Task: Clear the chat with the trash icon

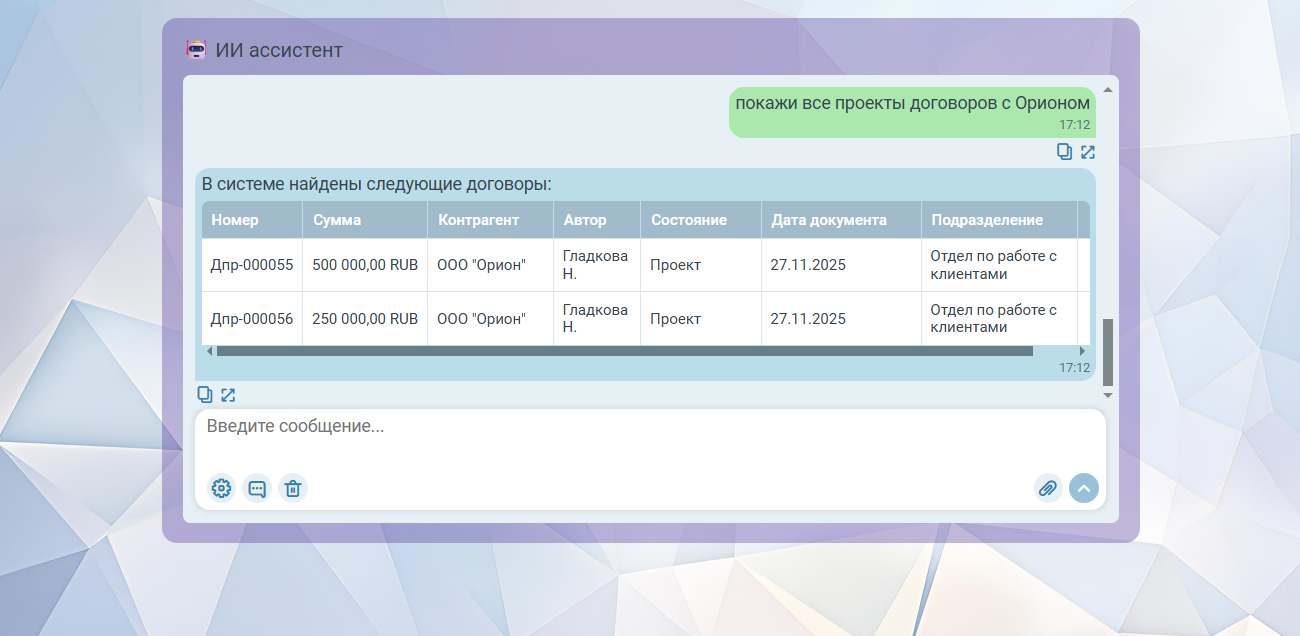Action: point(293,488)
